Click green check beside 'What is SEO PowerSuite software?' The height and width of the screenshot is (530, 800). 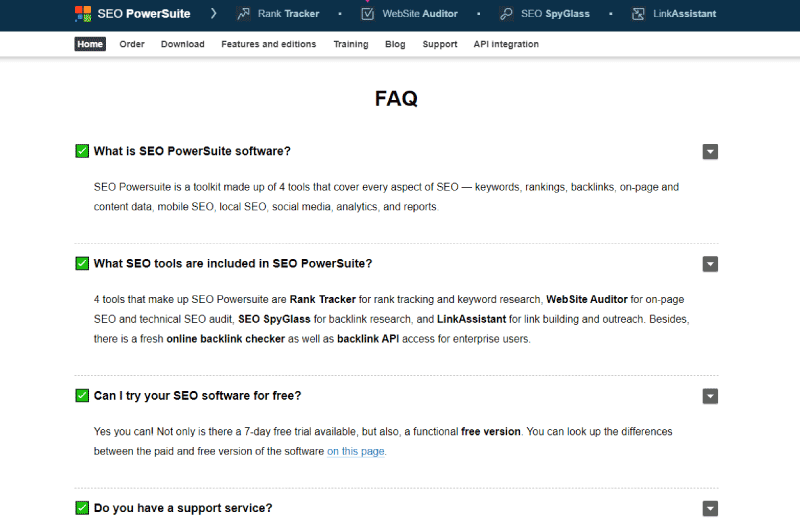point(82,151)
